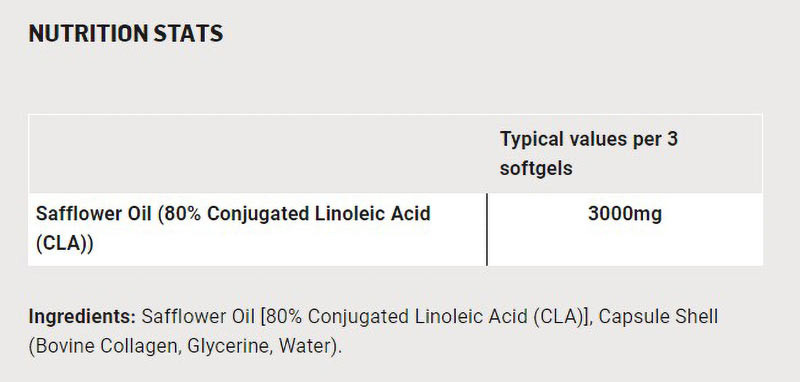Click the NUTRITION STATS heading
The height and width of the screenshot is (382, 800).
(x=126, y=34)
